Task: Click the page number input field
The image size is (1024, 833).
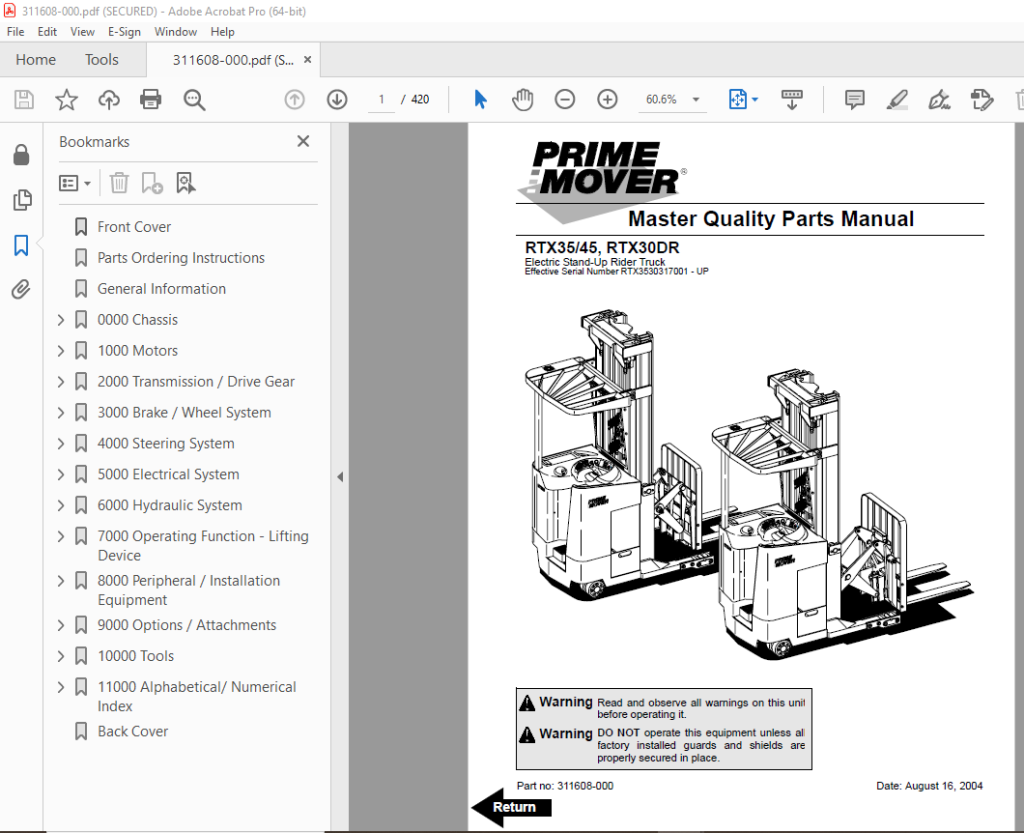Action: coord(381,100)
